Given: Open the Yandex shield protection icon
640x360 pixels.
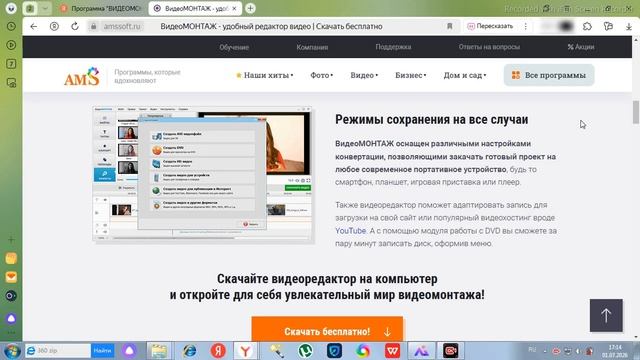Looking at the screenshot, I should pos(54,26).
